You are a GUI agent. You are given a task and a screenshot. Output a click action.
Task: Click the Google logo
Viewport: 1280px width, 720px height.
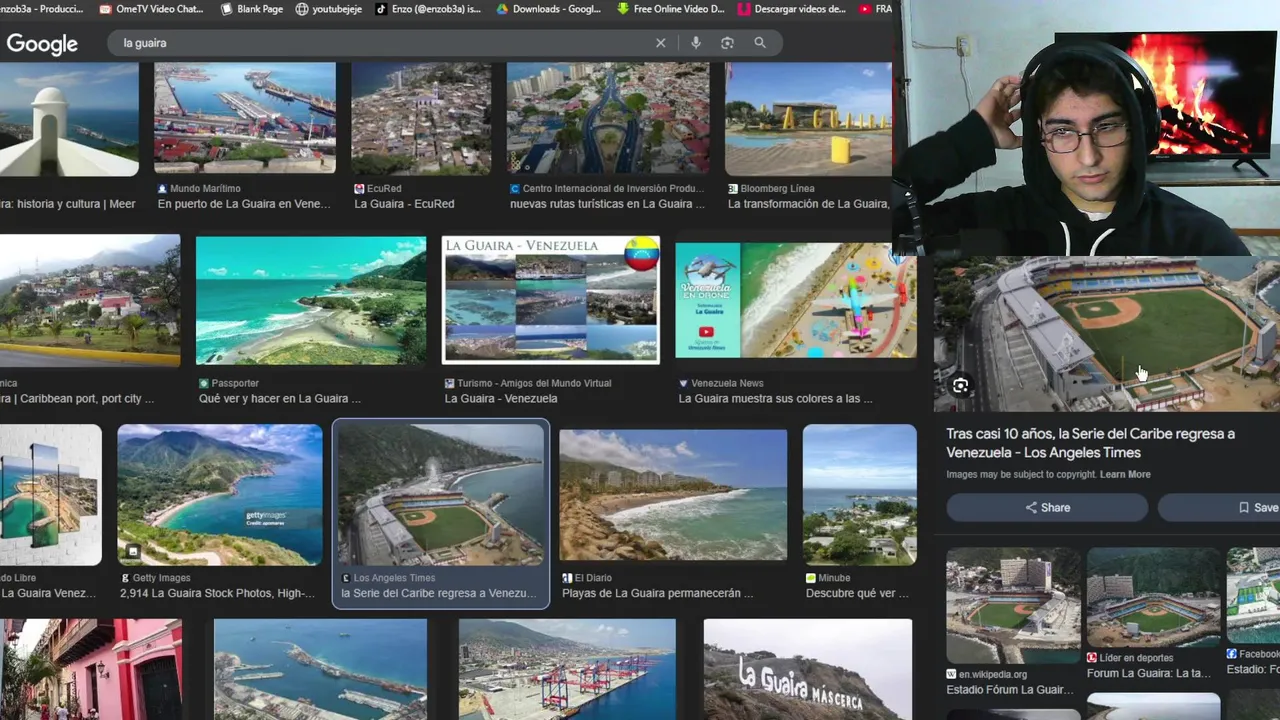tap(42, 44)
